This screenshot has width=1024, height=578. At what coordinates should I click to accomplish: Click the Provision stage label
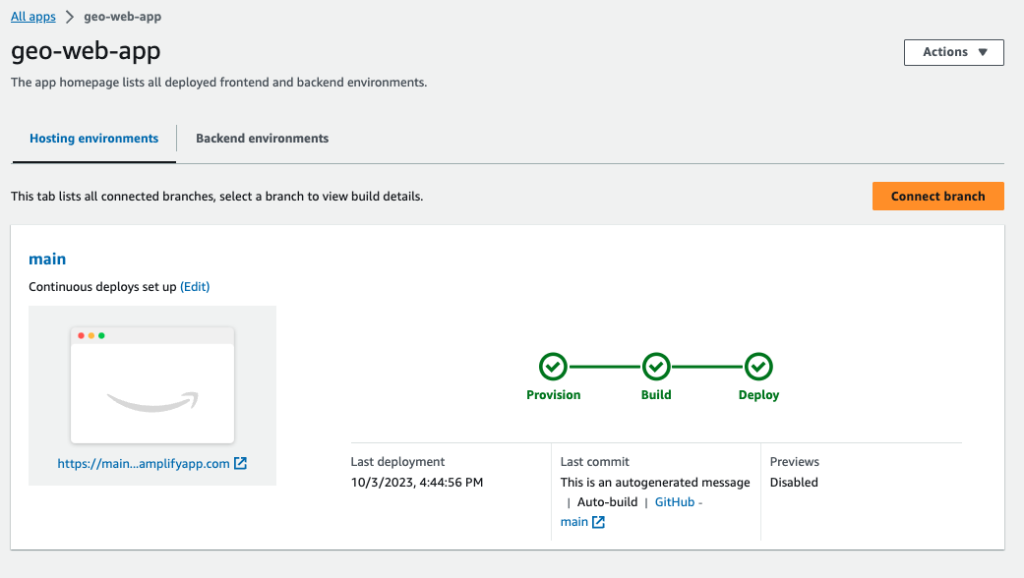pos(553,395)
